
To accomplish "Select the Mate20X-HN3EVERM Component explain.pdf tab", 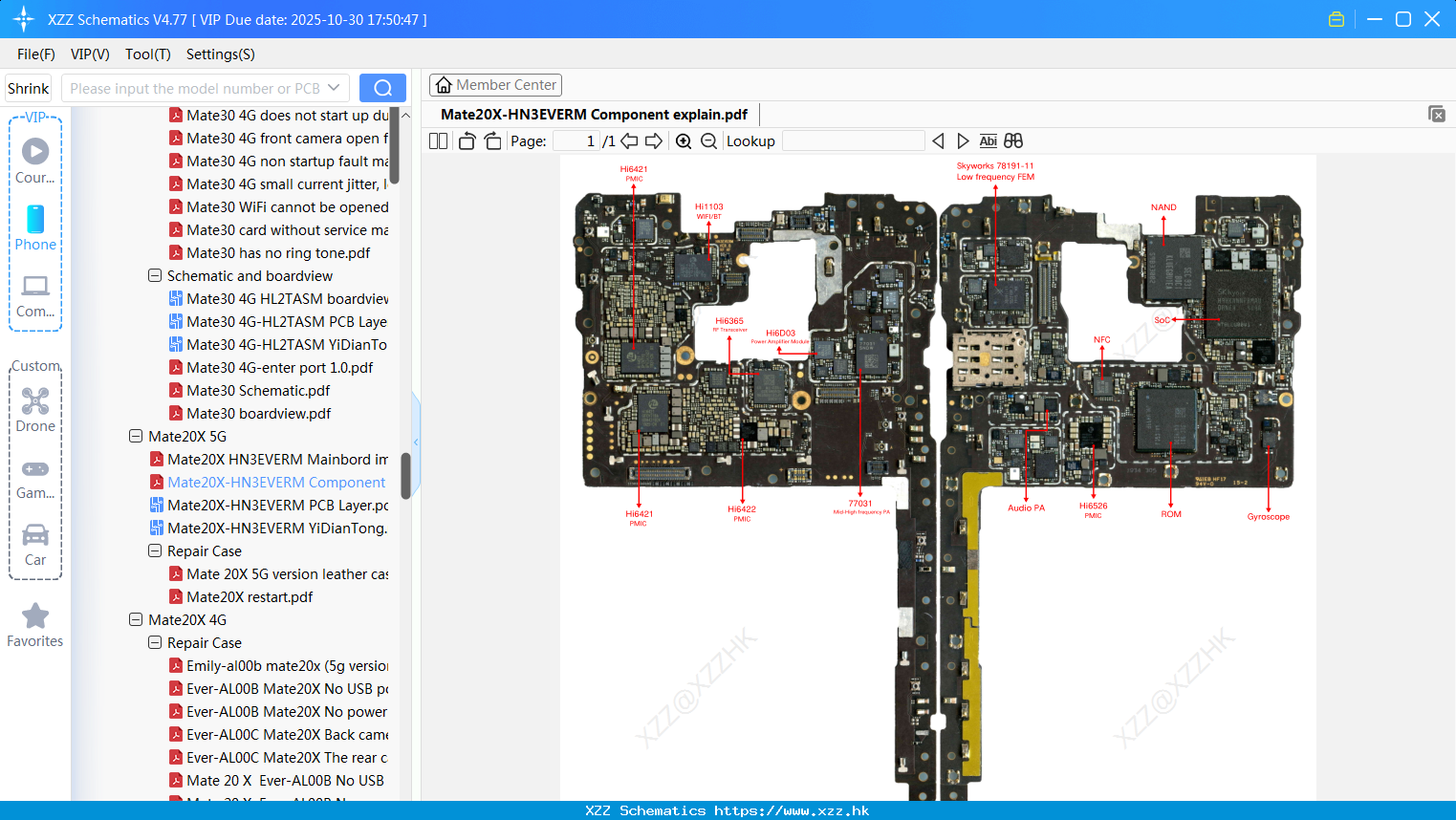I will (594, 115).
